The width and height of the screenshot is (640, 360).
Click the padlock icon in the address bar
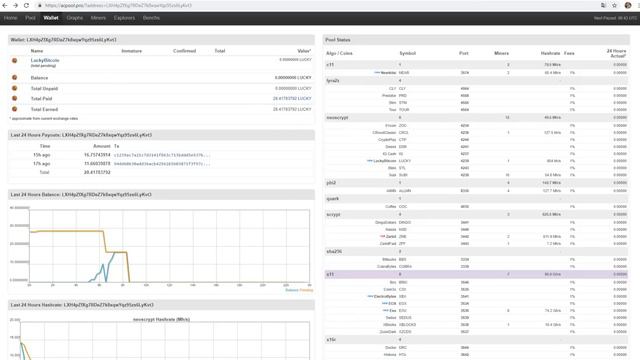(40, 5)
